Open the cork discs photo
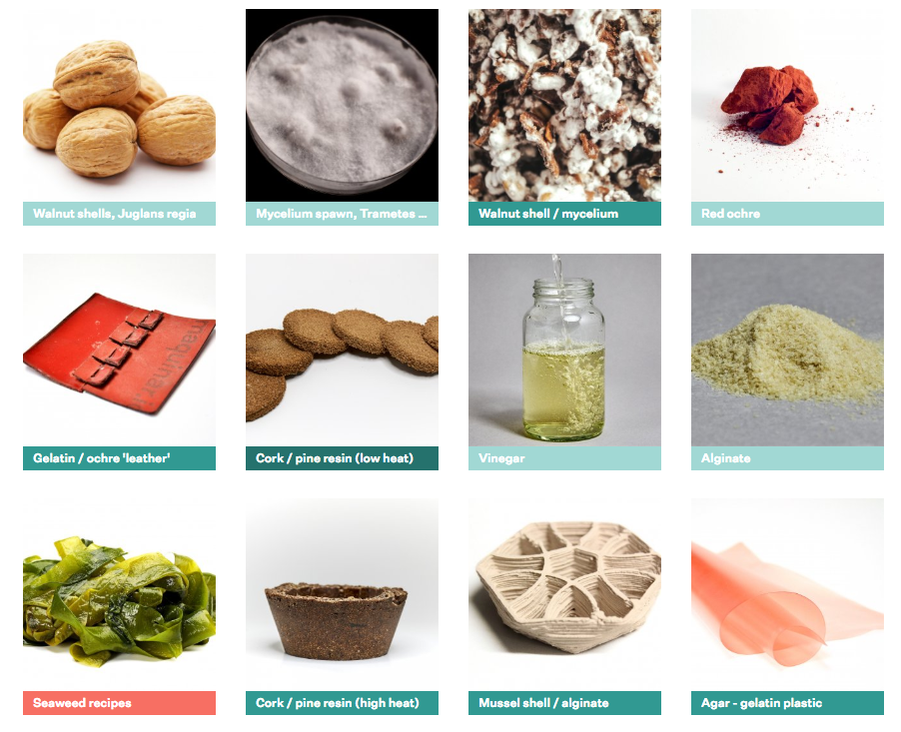This screenshot has width=901, height=732. [342, 350]
